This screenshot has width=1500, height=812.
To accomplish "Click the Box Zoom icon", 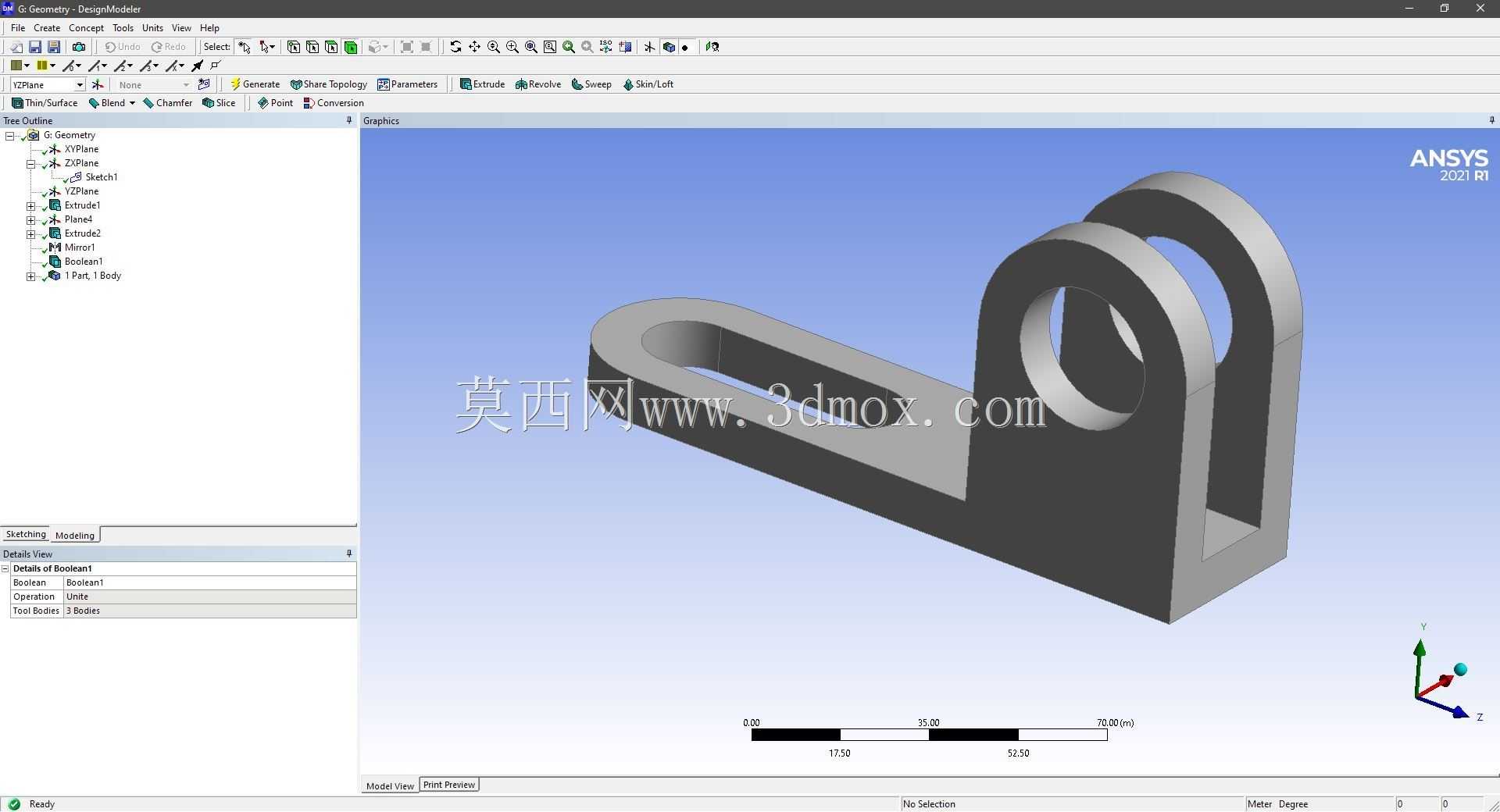I will (512, 47).
